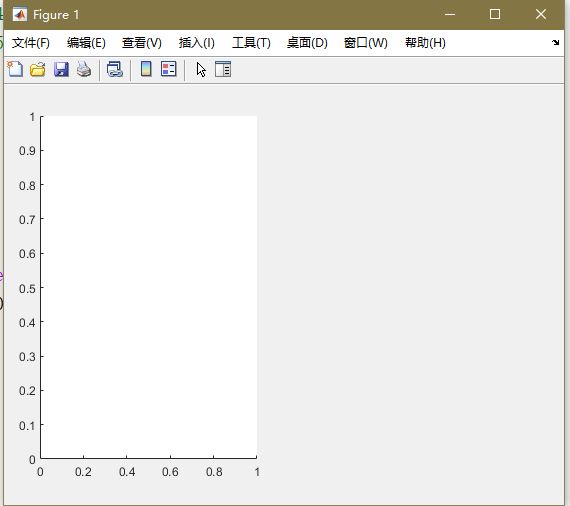Open the 文件(F) menu
The width and height of the screenshot is (570, 506).
[31, 43]
